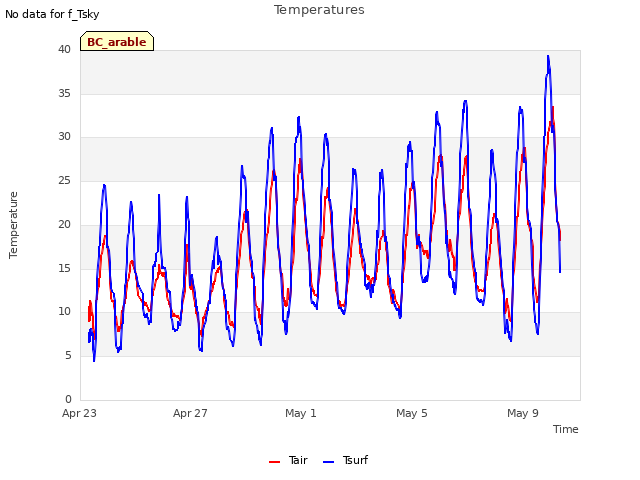Click the 40 y-axis tick label

pyautogui.click(x=64, y=50)
